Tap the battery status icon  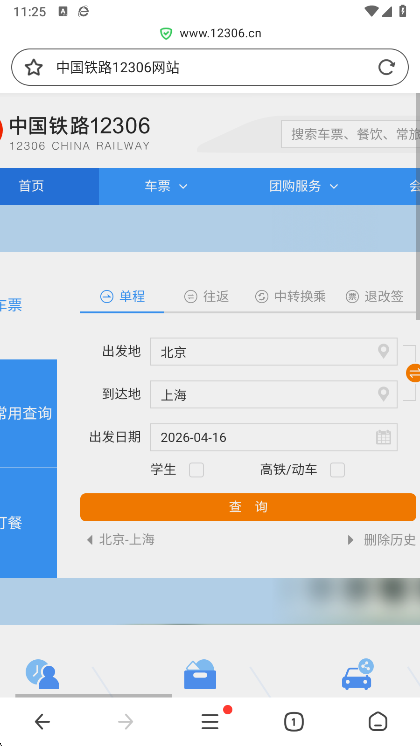[402, 11]
